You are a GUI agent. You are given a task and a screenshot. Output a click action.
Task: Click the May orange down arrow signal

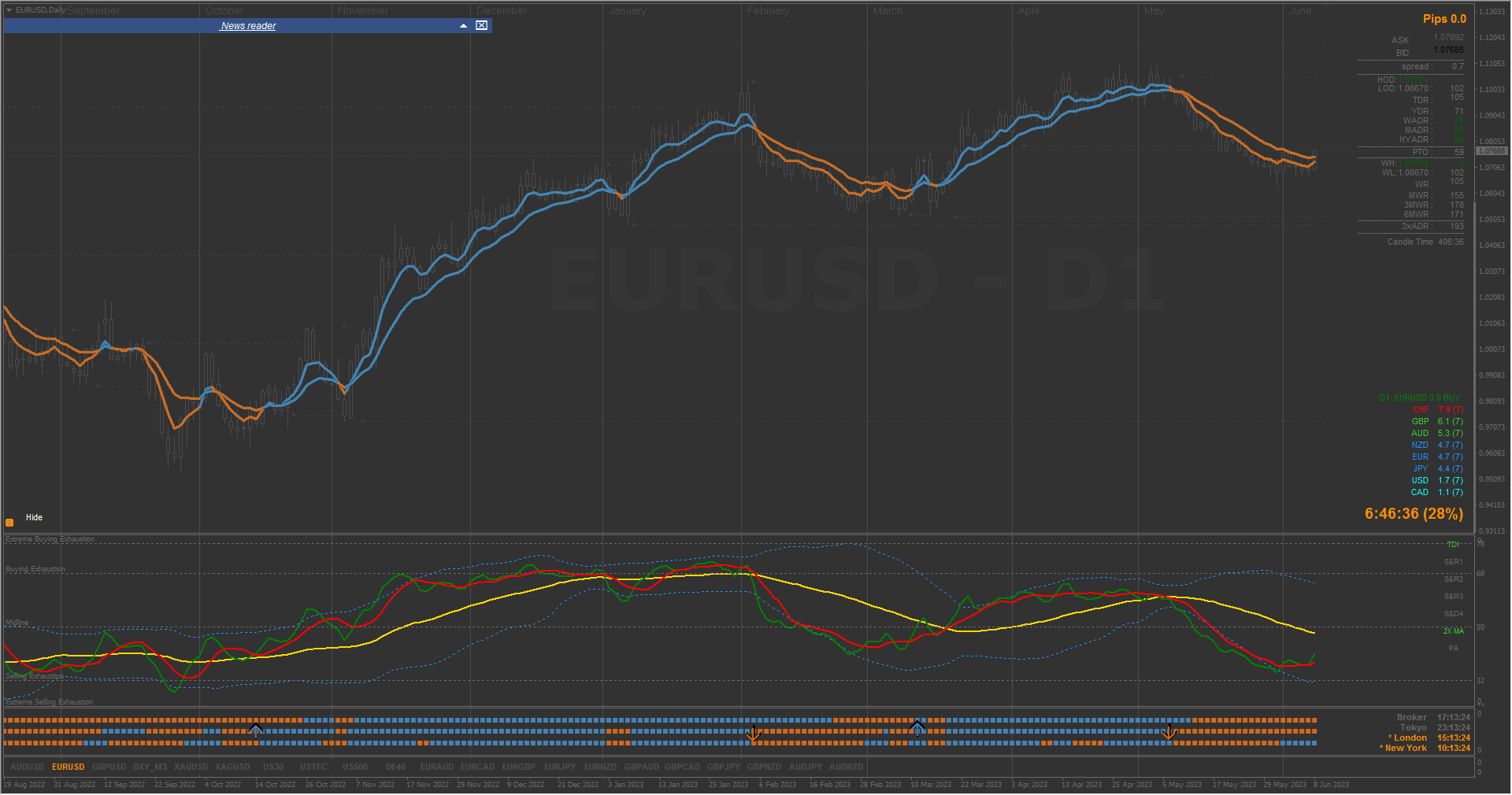pos(1169,733)
